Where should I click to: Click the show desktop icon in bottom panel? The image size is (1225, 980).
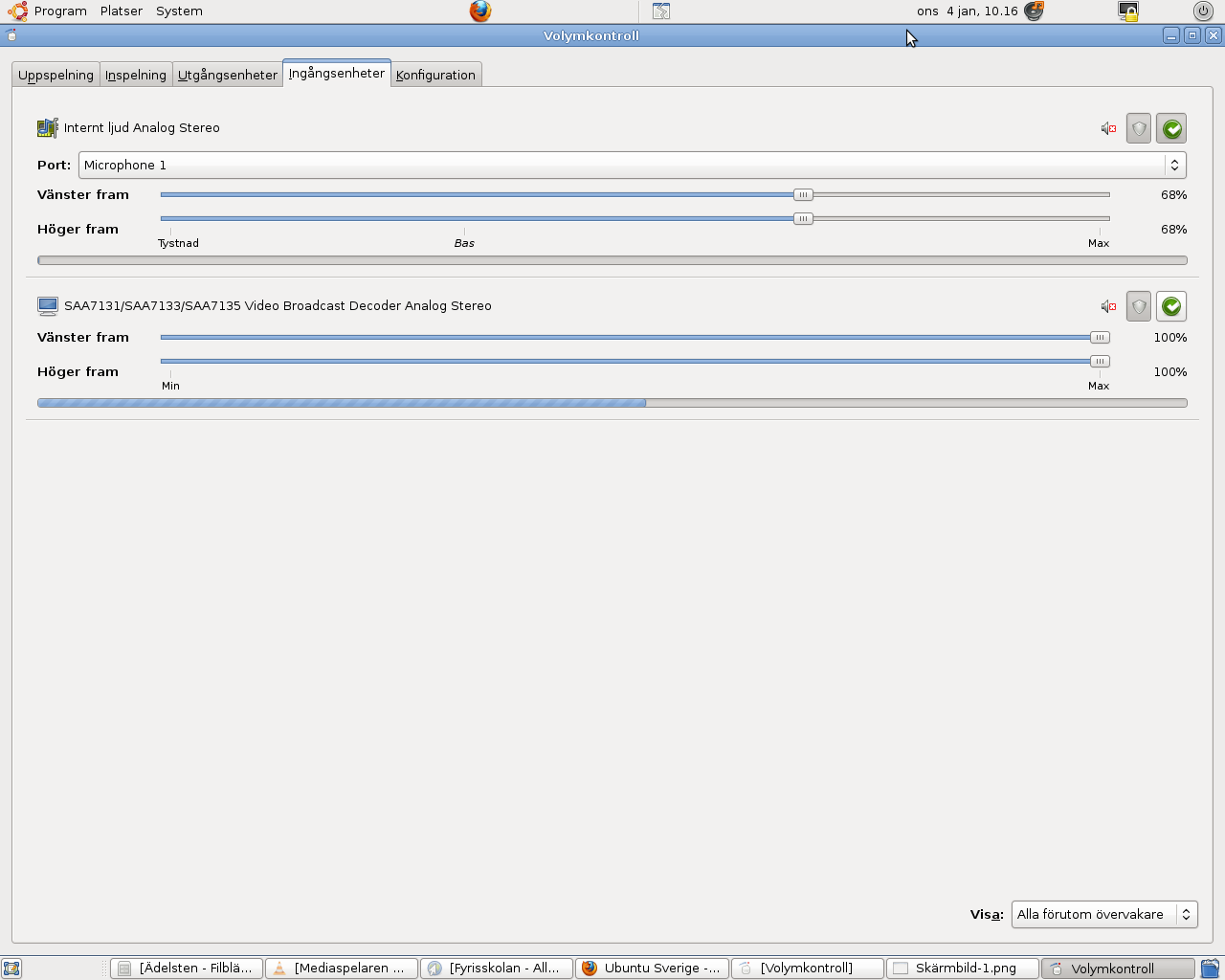(x=11, y=969)
